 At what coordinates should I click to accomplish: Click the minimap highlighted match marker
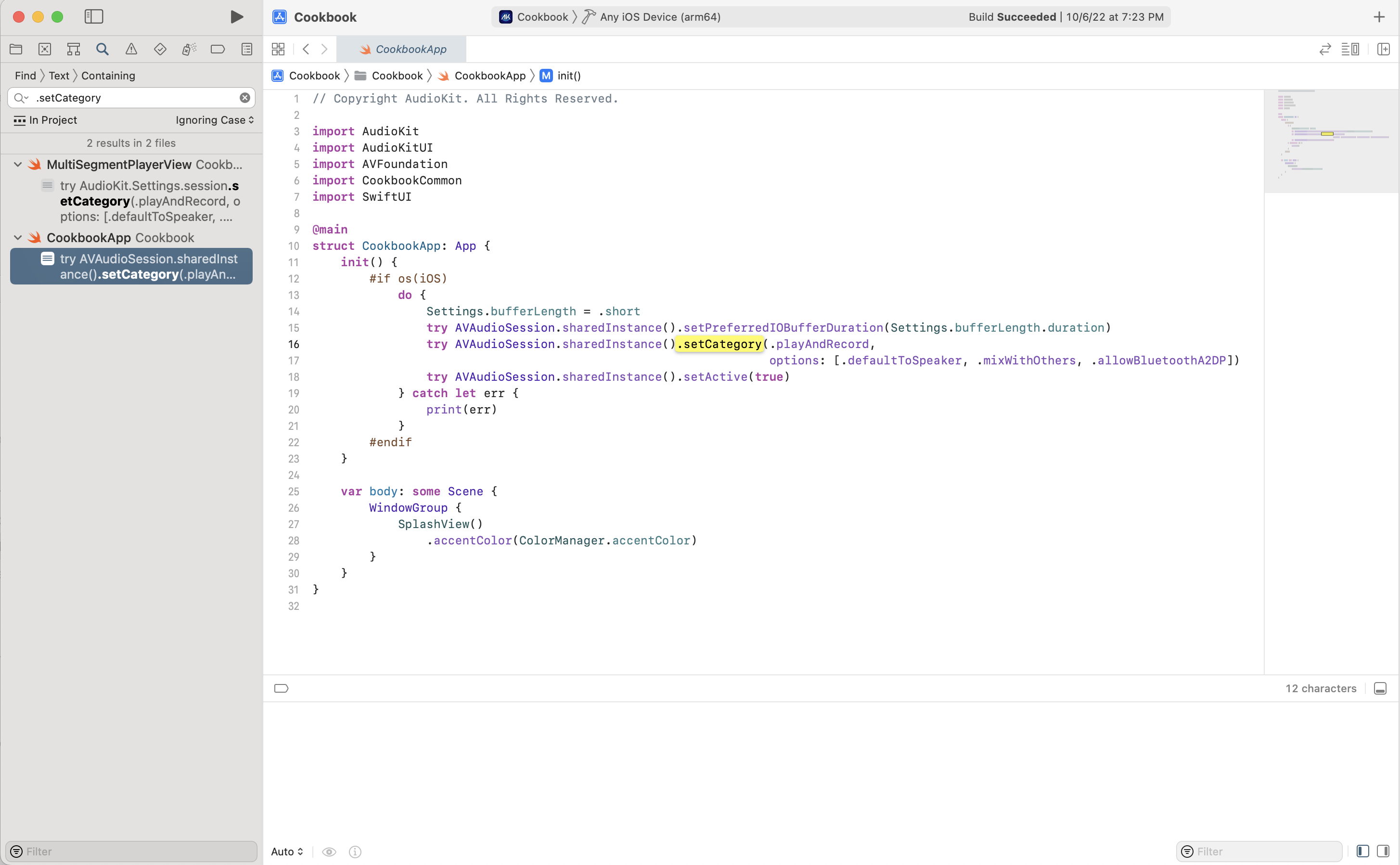pyautogui.click(x=1327, y=133)
